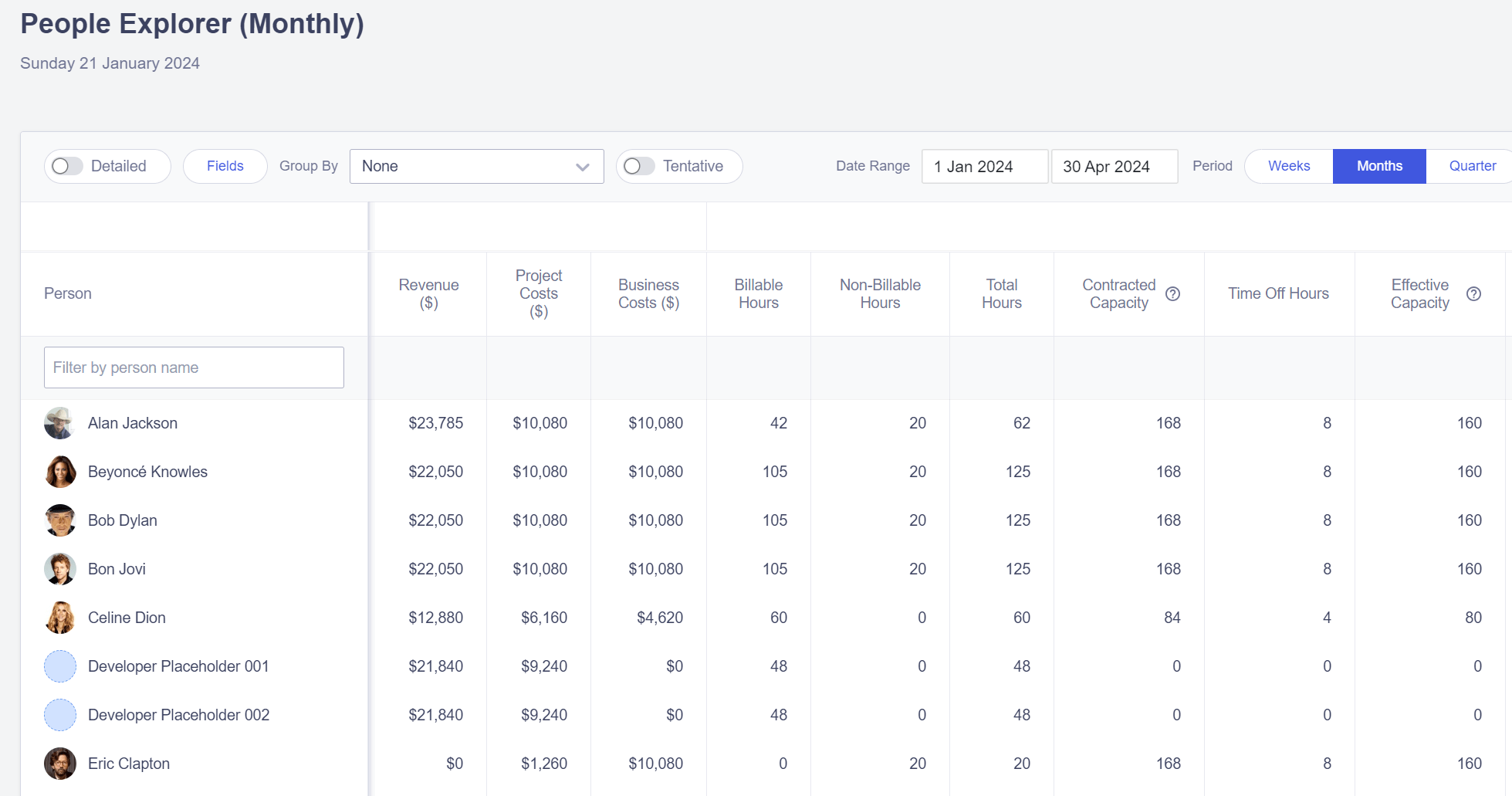Sort by Non-Billable Hours column header

(881, 294)
